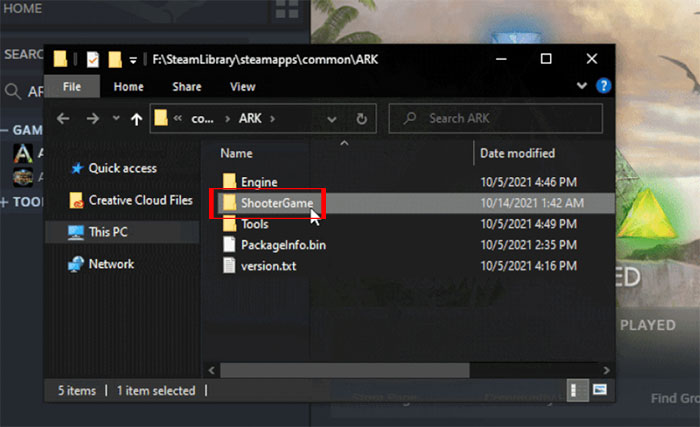Viewport: 700px width, 427px height.
Task: Sort by Date modified column header
Action: click(x=517, y=153)
